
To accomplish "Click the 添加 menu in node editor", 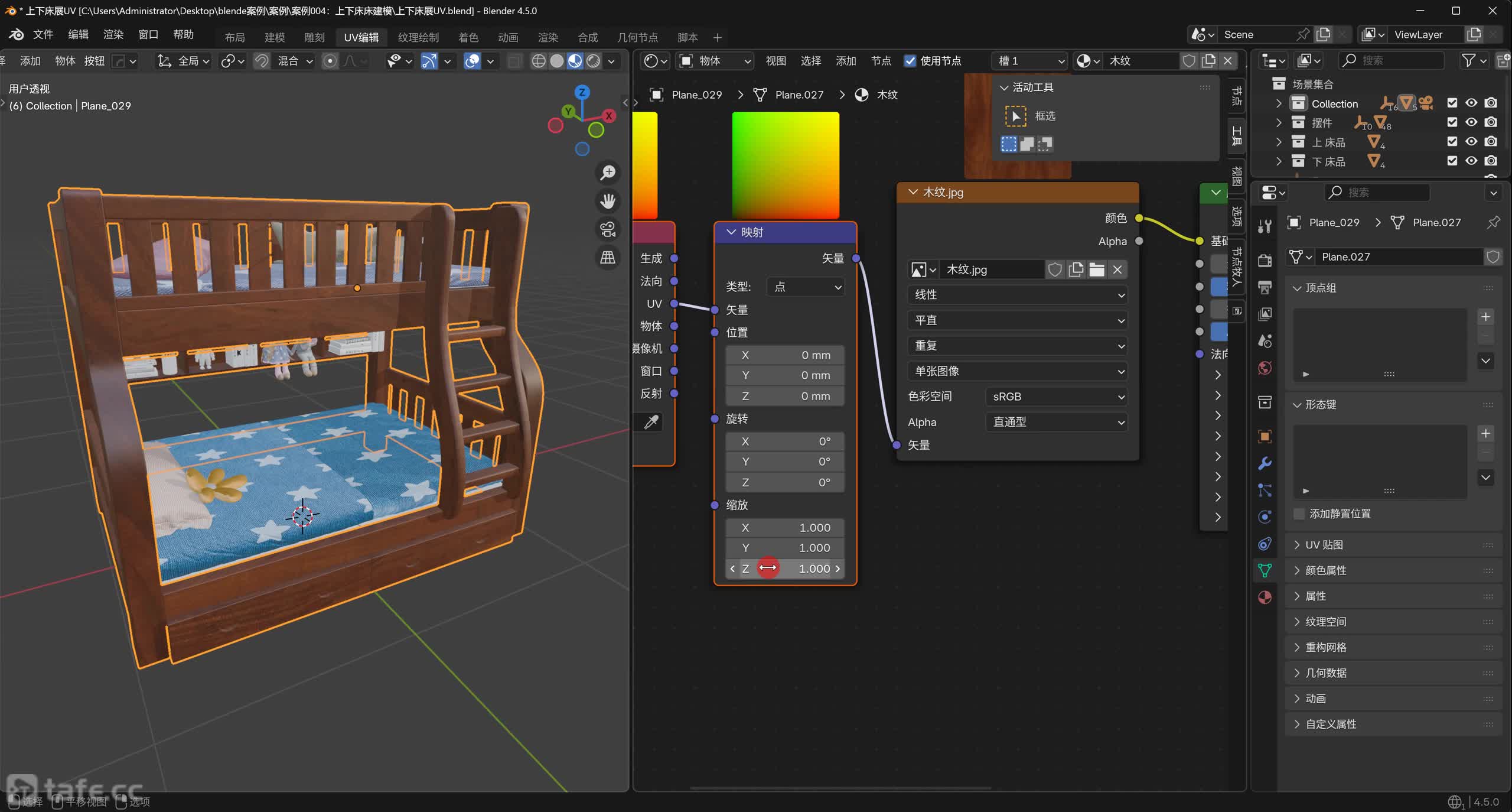I will pos(845,61).
